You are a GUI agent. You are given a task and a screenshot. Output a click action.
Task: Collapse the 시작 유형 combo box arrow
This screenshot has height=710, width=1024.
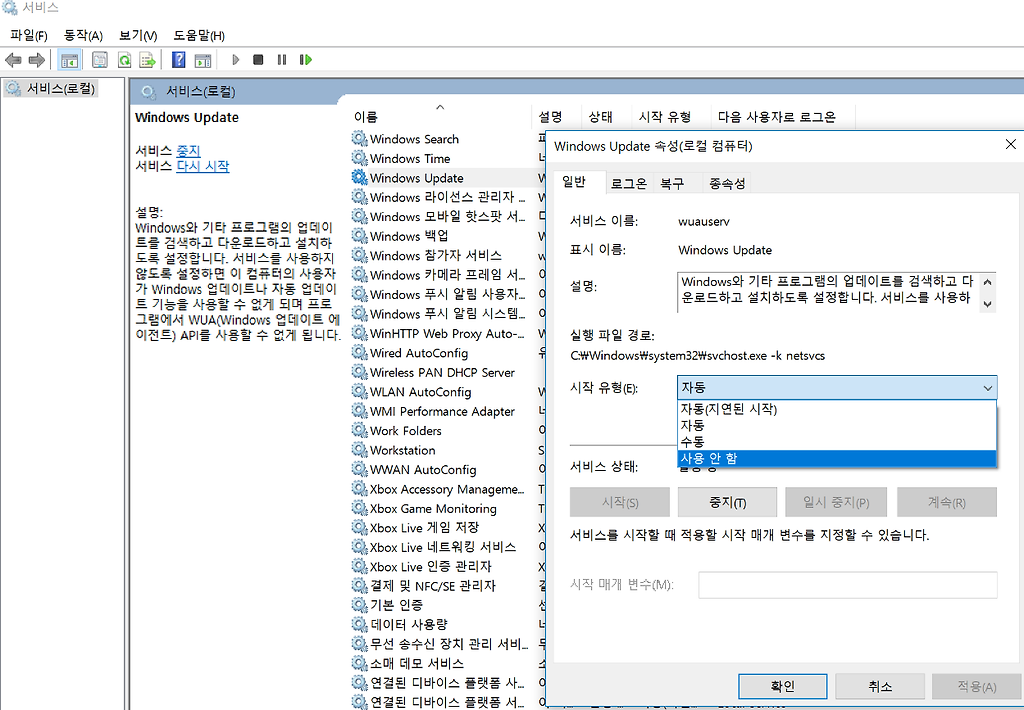pos(988,387)
